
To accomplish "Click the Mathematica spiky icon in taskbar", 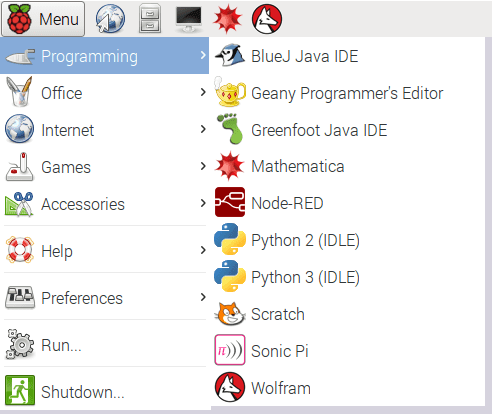I will coord(228,19).
